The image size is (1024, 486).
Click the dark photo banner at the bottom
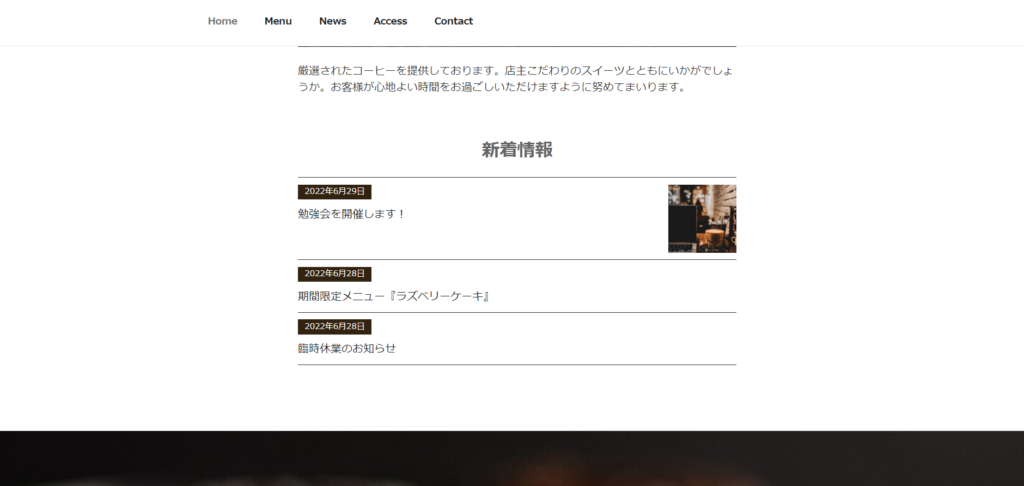click(x=512, y=458)
